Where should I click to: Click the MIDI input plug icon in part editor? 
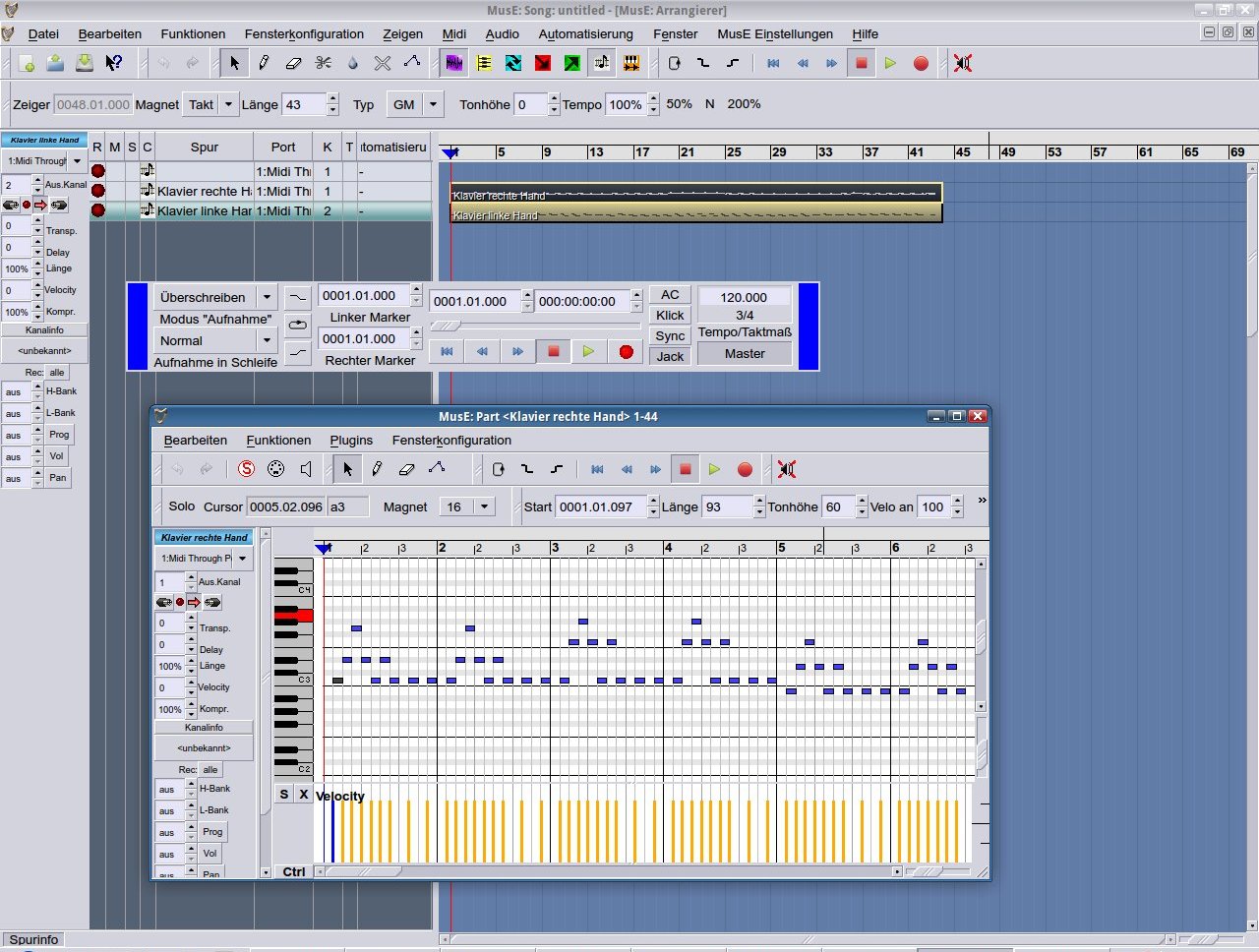276,469
